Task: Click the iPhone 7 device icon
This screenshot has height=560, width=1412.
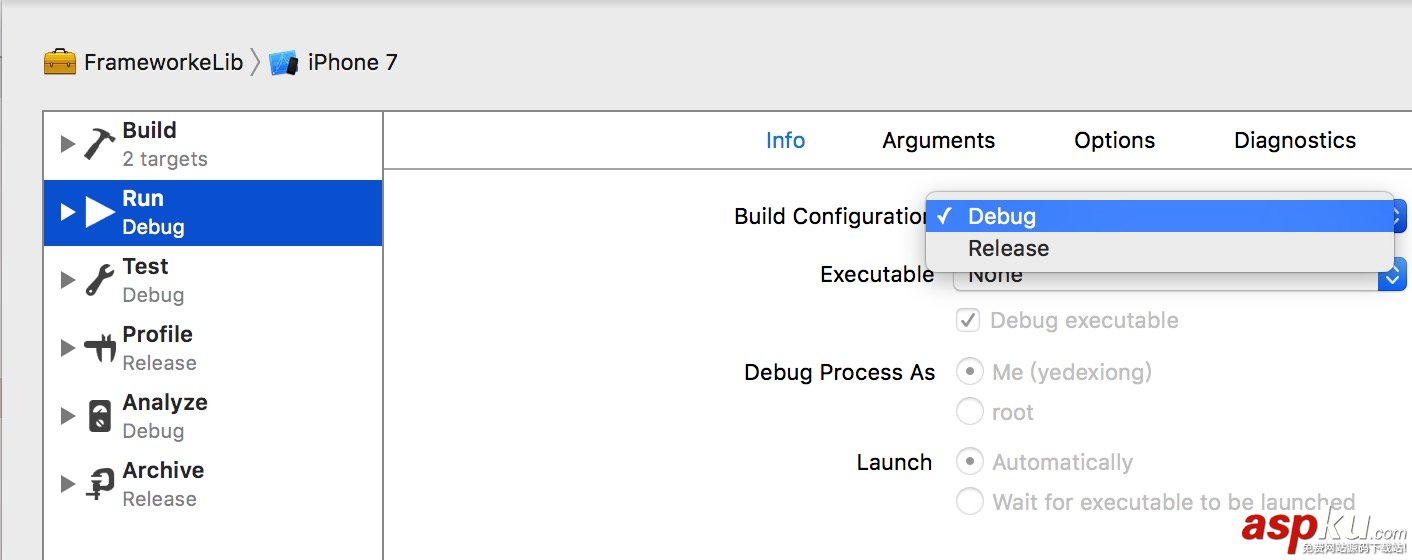Action: [x=284, y=63]
